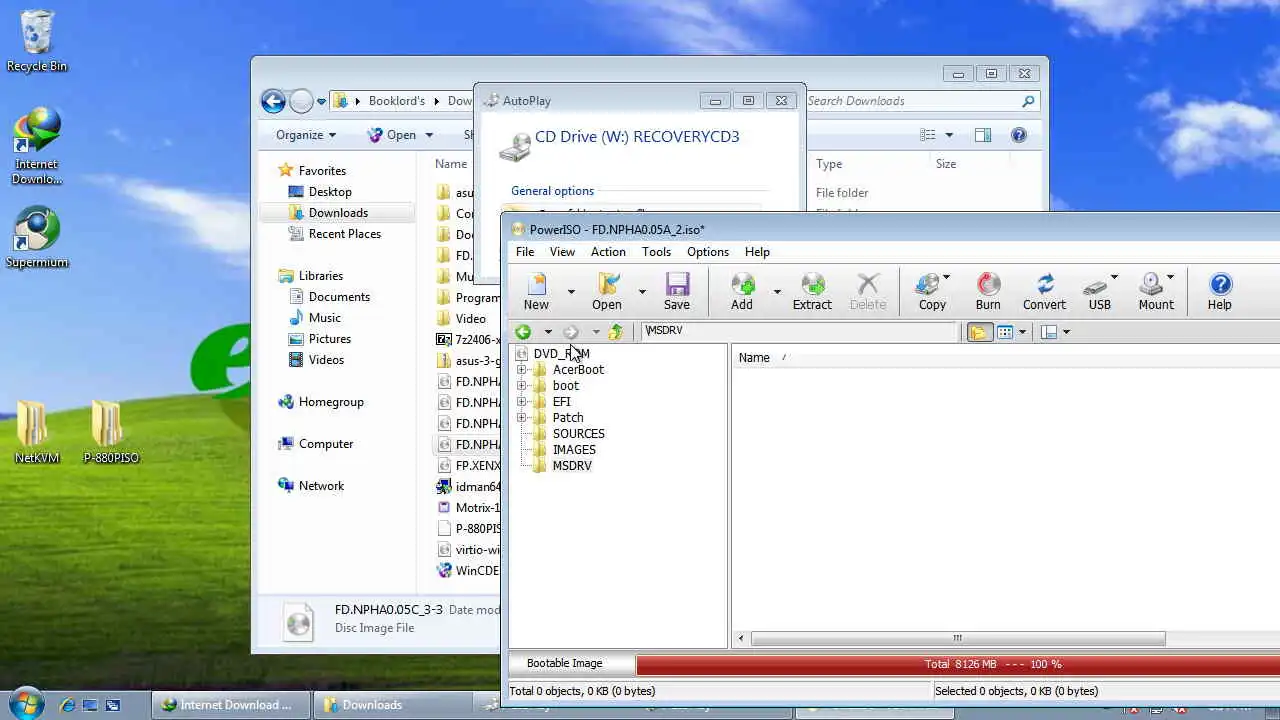Click the file list view mode icon
The height and width of the screenshot is (720, 1280).
[1005, 332]
